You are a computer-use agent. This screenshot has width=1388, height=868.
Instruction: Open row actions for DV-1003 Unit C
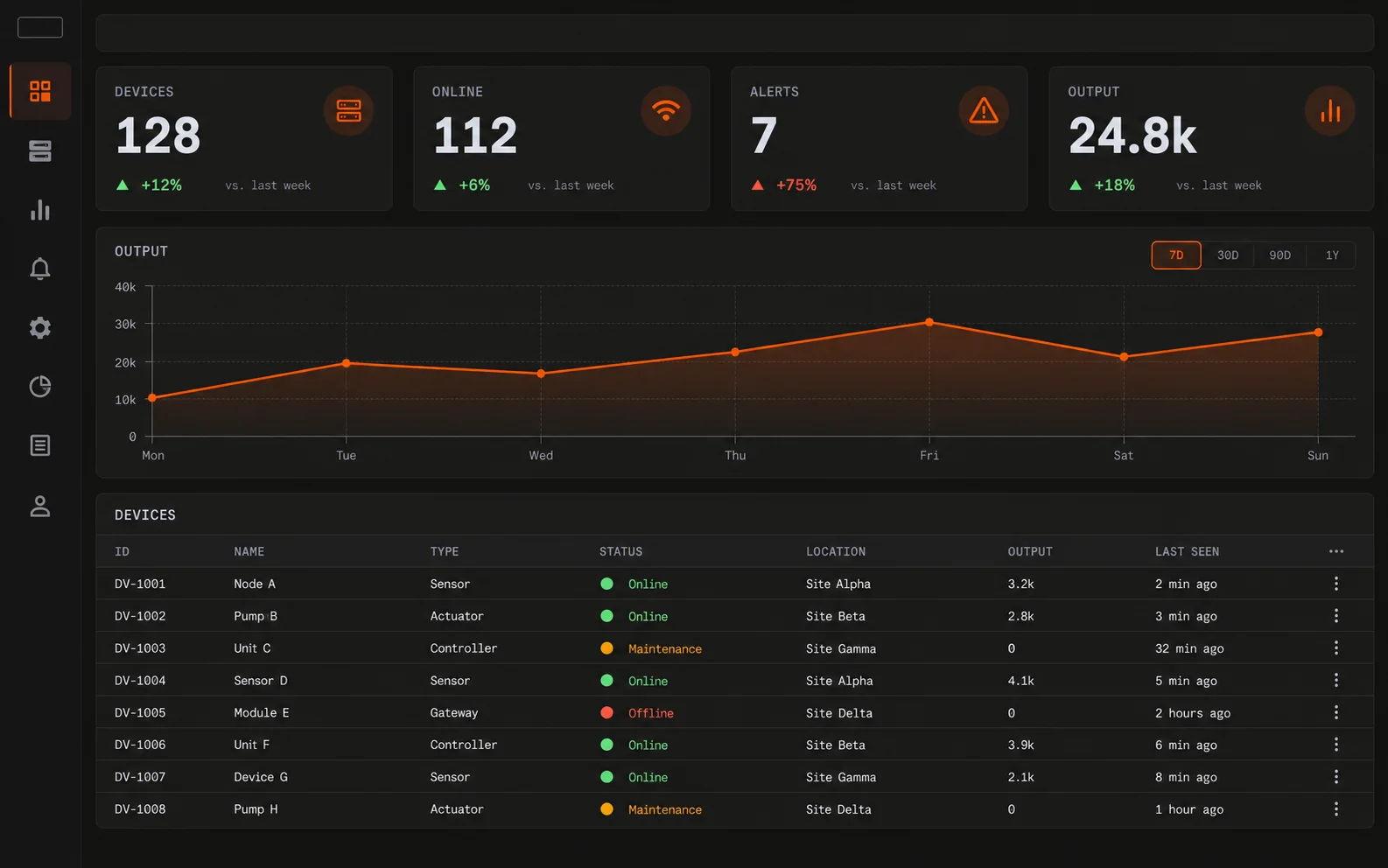[1336, 648]
